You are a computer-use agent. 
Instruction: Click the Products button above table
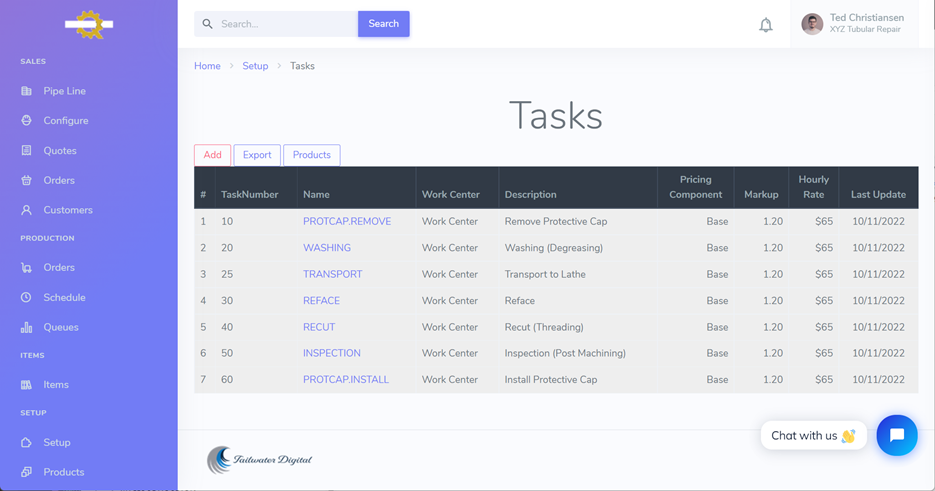point(311,155)
